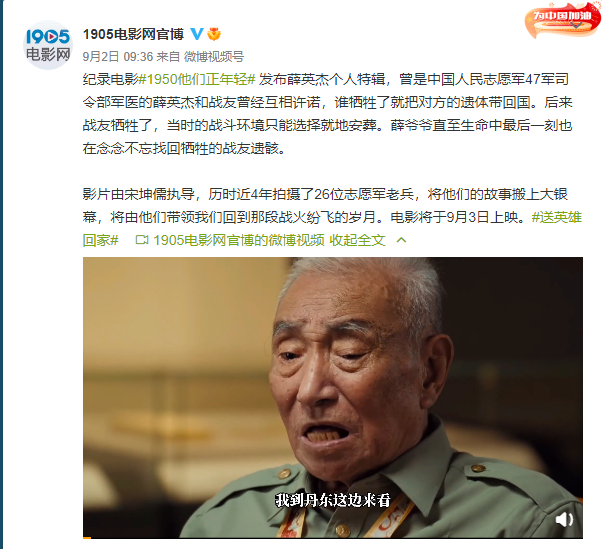Click the orange video progress bar
Screen dimensions: 602x549
[87, 537]
